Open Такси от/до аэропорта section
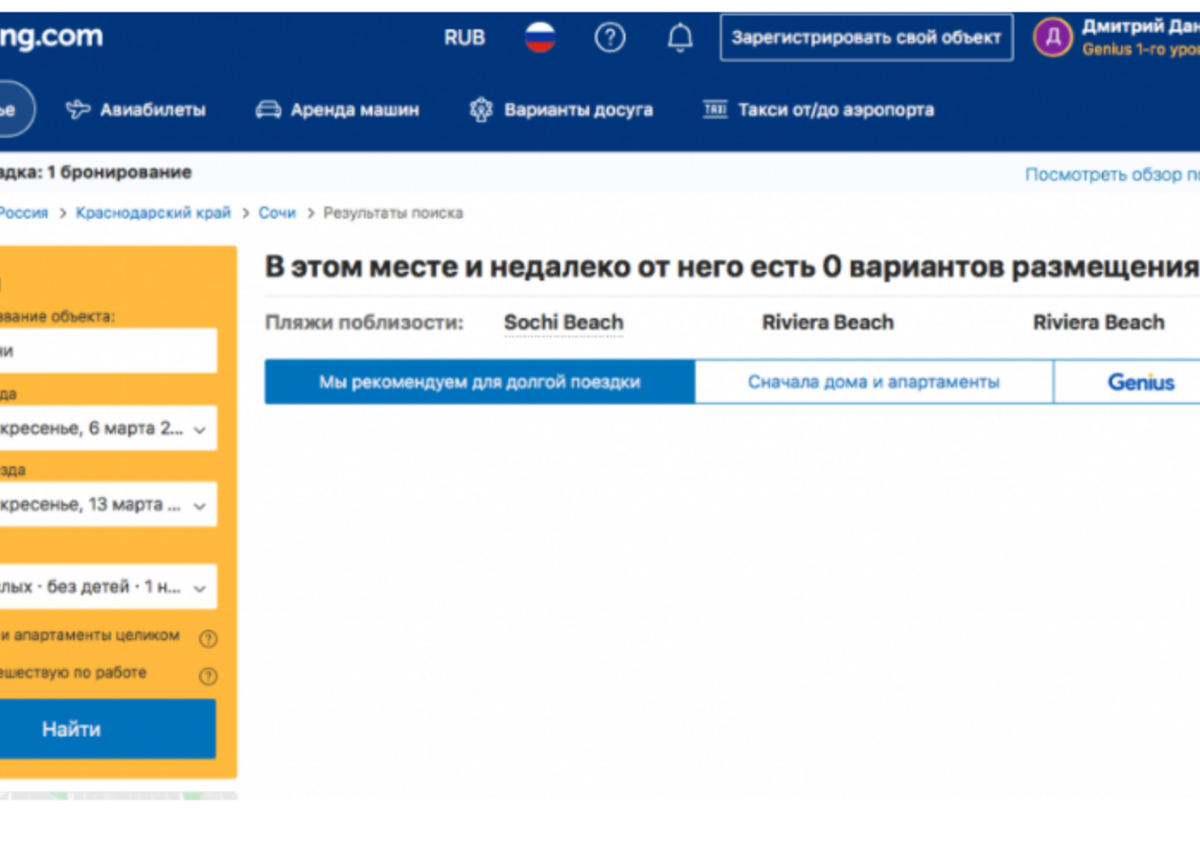1200x850 pixels. (x=836, y=110)
